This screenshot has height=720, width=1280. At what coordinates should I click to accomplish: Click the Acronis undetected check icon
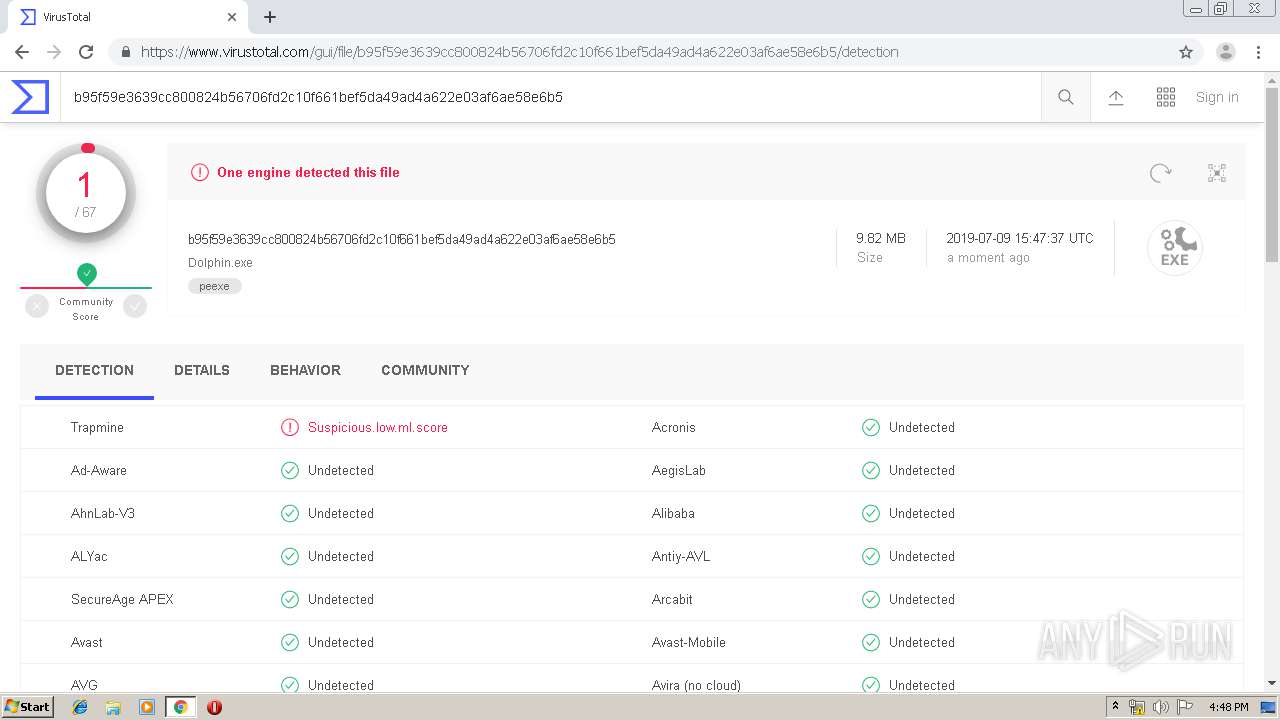point(871,427)
